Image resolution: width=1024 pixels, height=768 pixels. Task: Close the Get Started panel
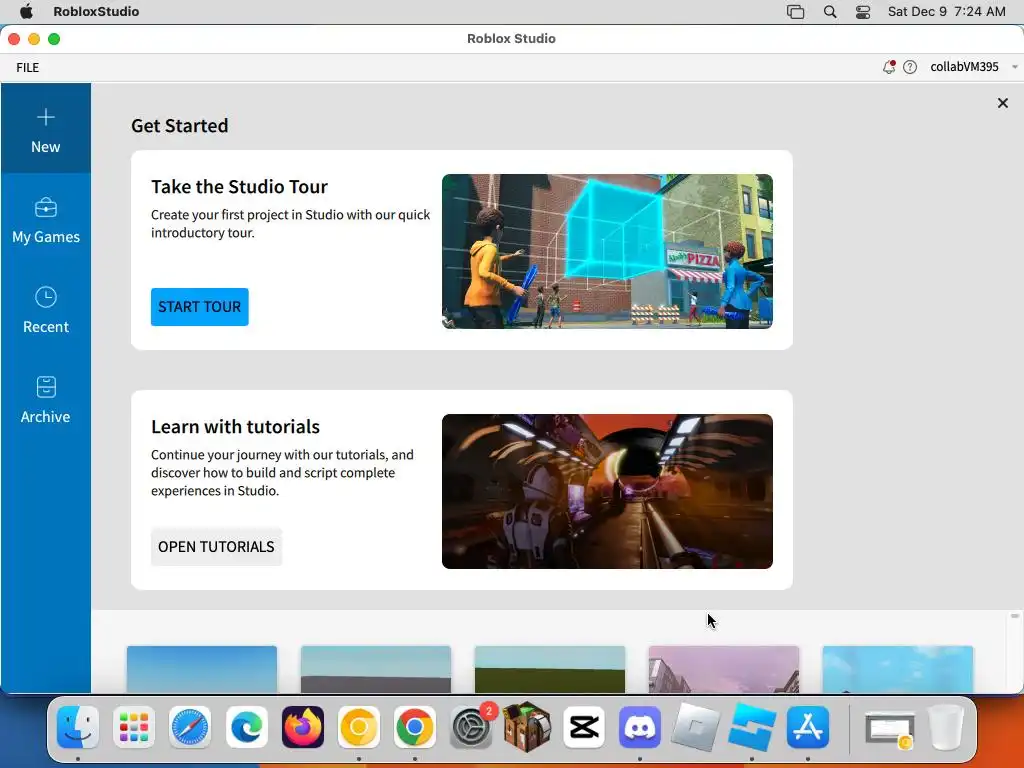pos(1002,103)
